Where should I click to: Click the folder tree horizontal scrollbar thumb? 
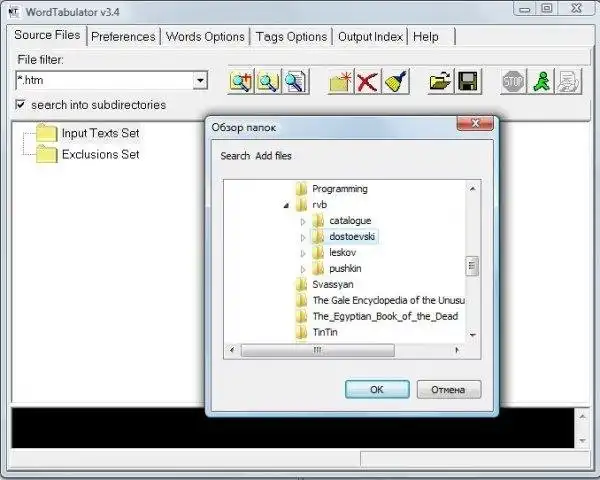click(x=318, y=350)
